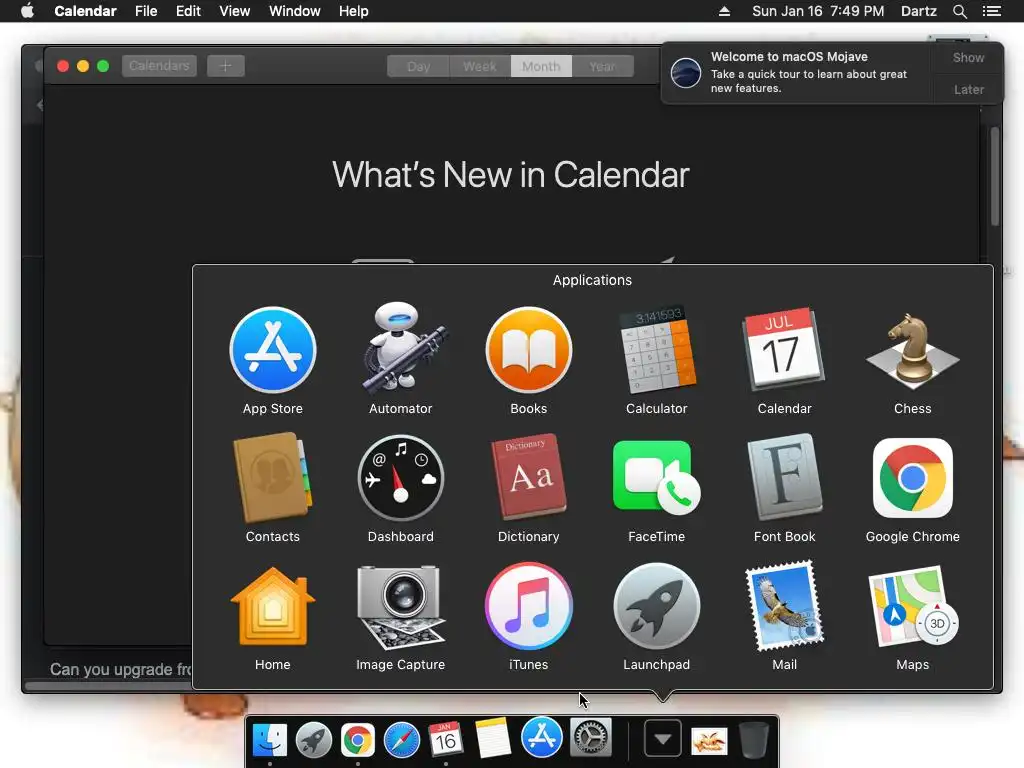
Task: Click Later on the Mojave notification
Action: (968, 89)
